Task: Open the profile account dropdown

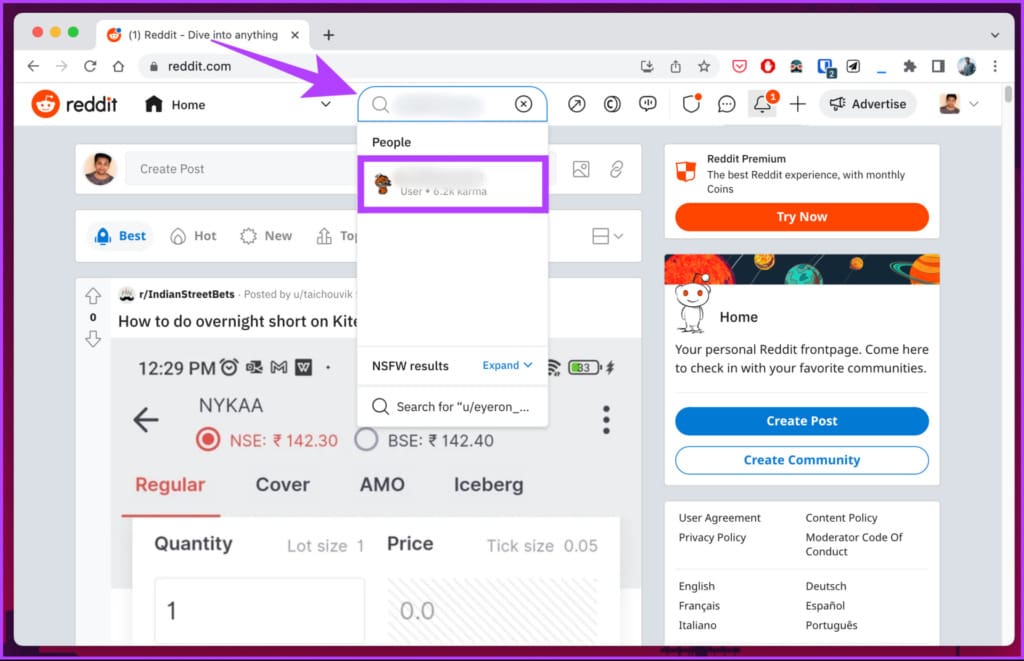Action: tap(959, 104)
